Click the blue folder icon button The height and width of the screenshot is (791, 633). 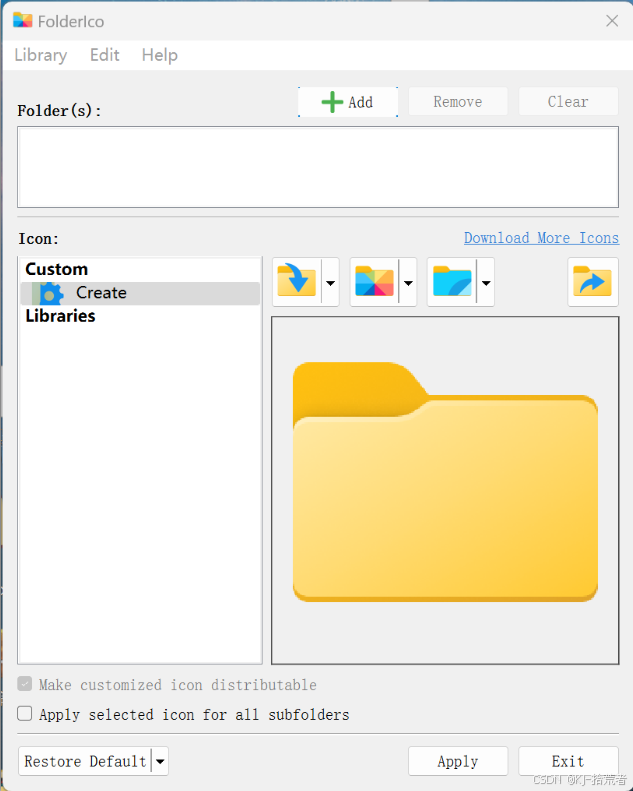click(x=452, y=282)
